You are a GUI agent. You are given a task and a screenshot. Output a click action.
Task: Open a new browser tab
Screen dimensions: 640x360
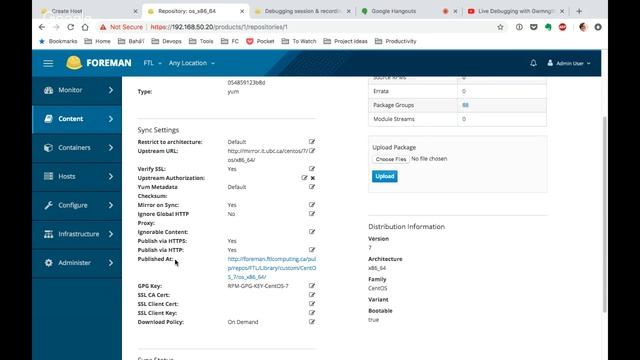(579, 11)
